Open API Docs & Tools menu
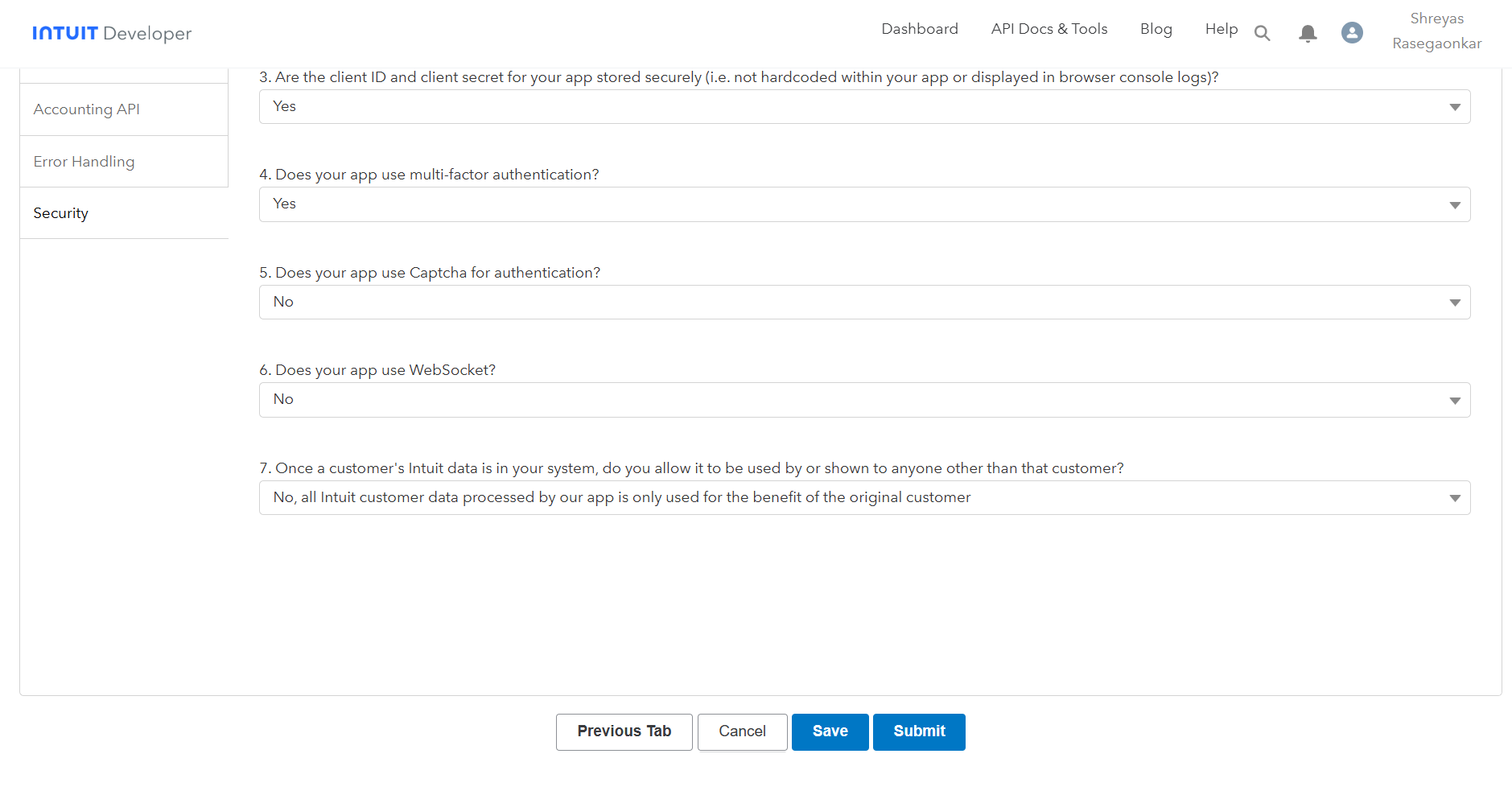 [1049, 29]
